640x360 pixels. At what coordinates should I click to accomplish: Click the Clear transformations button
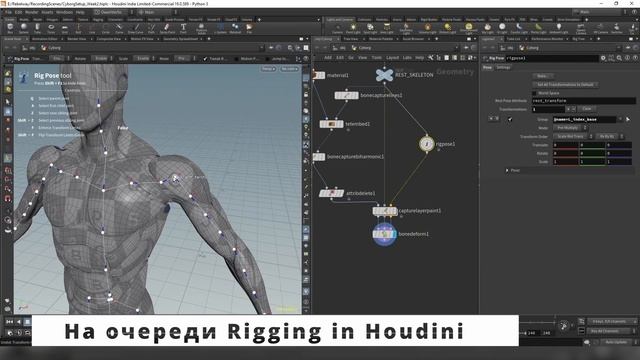point(587,109)
